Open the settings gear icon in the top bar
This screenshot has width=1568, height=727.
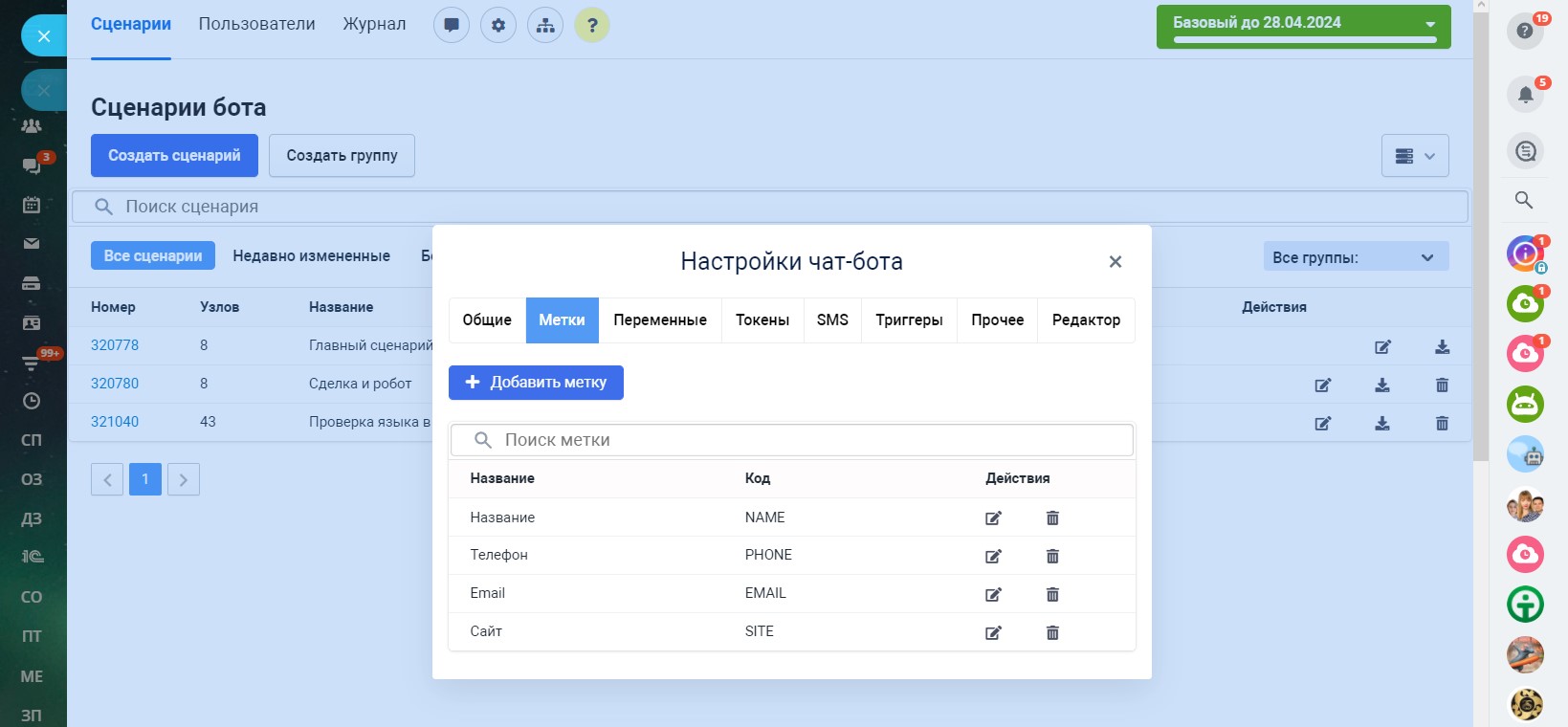pyautogui.click(x=498, y=25)
